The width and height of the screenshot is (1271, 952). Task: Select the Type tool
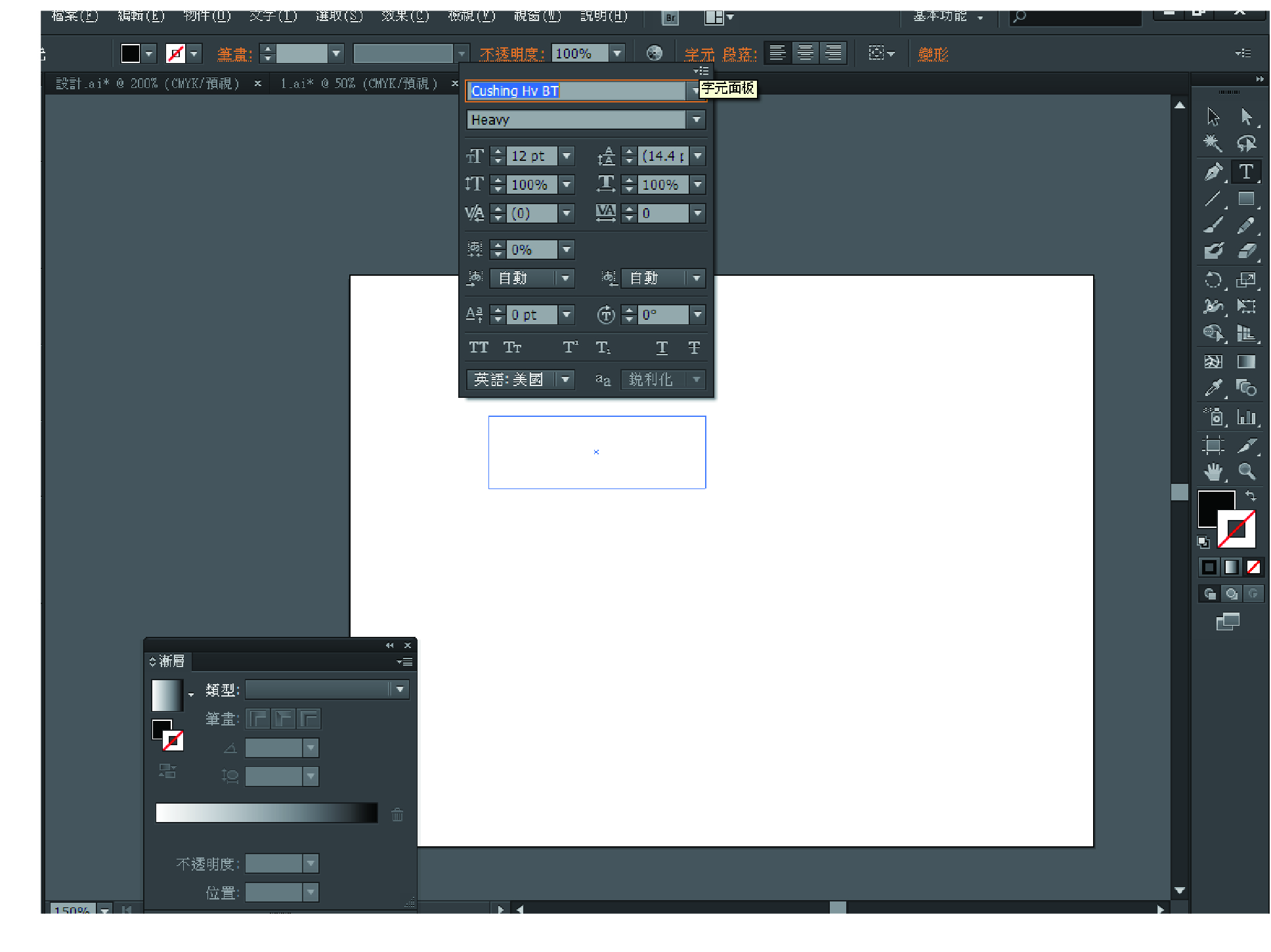1246,172
